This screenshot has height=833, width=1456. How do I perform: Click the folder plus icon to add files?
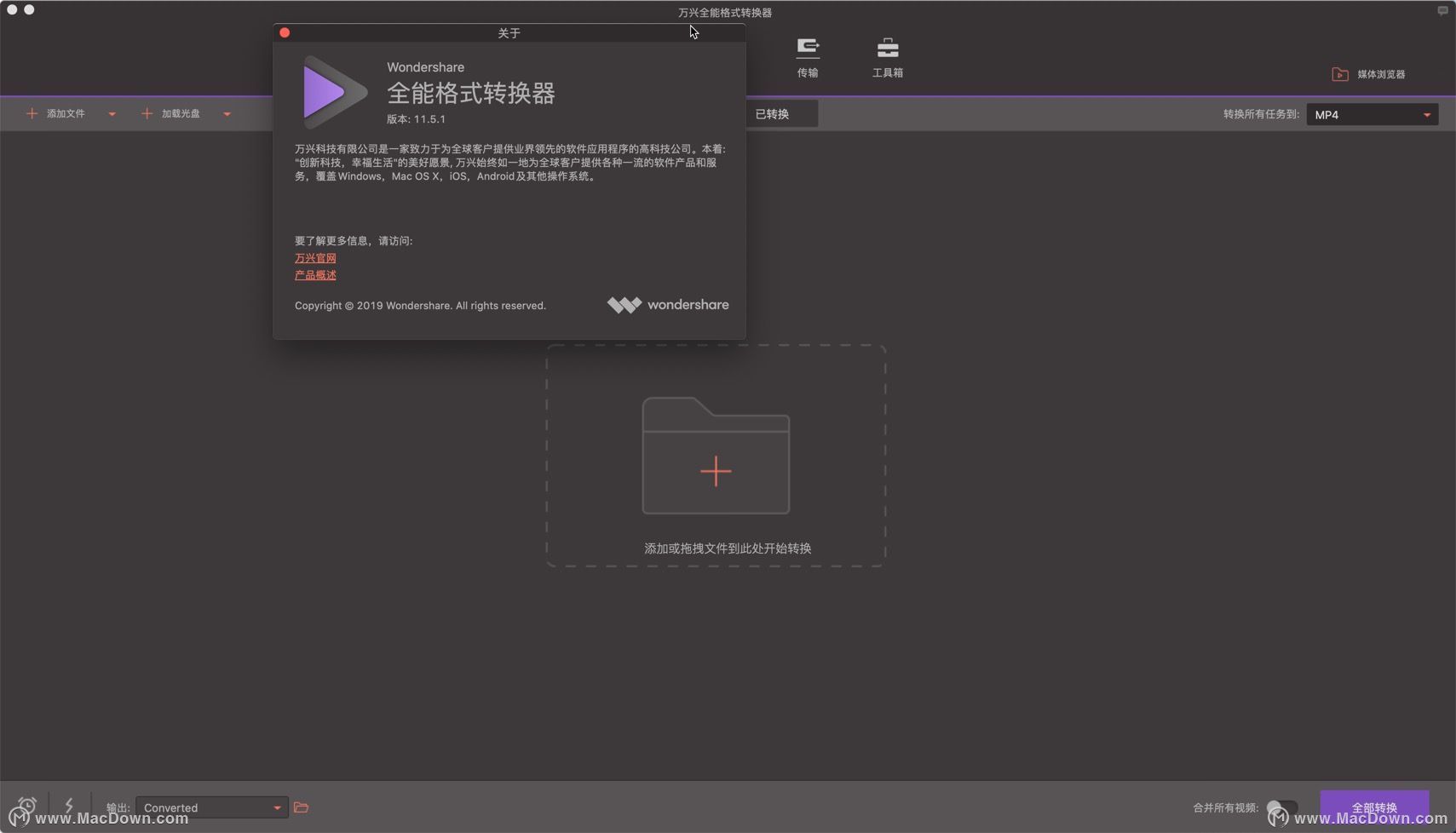tap(716, 456)
